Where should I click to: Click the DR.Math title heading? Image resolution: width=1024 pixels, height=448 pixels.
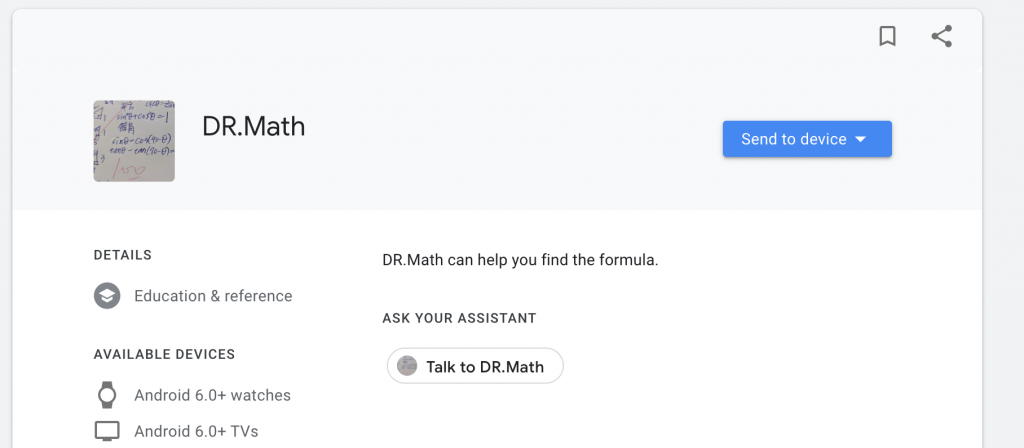point(253,127)
